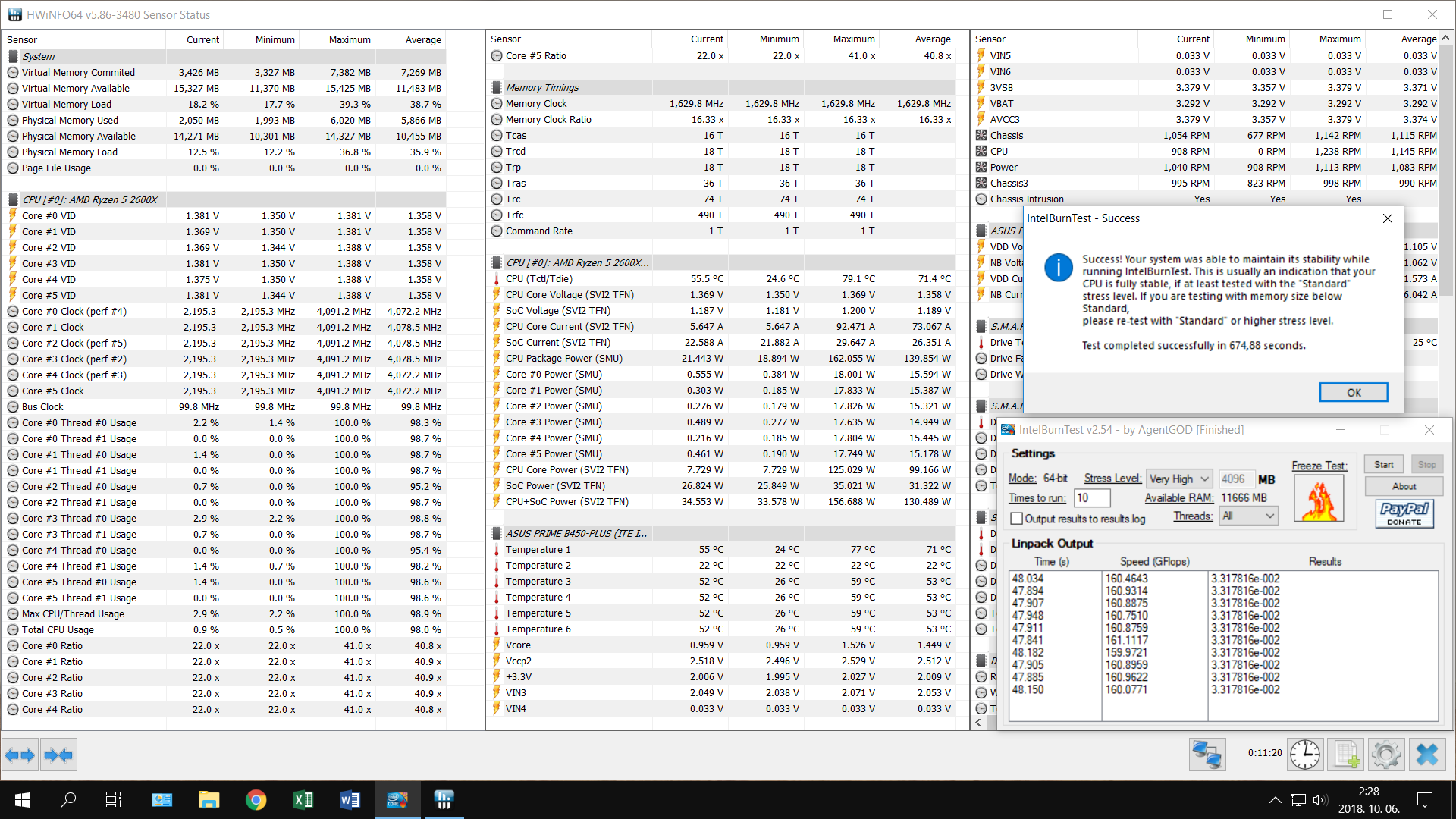Click OK in the Success dialog
1456x819 pixels.
click(x=1353, y=392)
